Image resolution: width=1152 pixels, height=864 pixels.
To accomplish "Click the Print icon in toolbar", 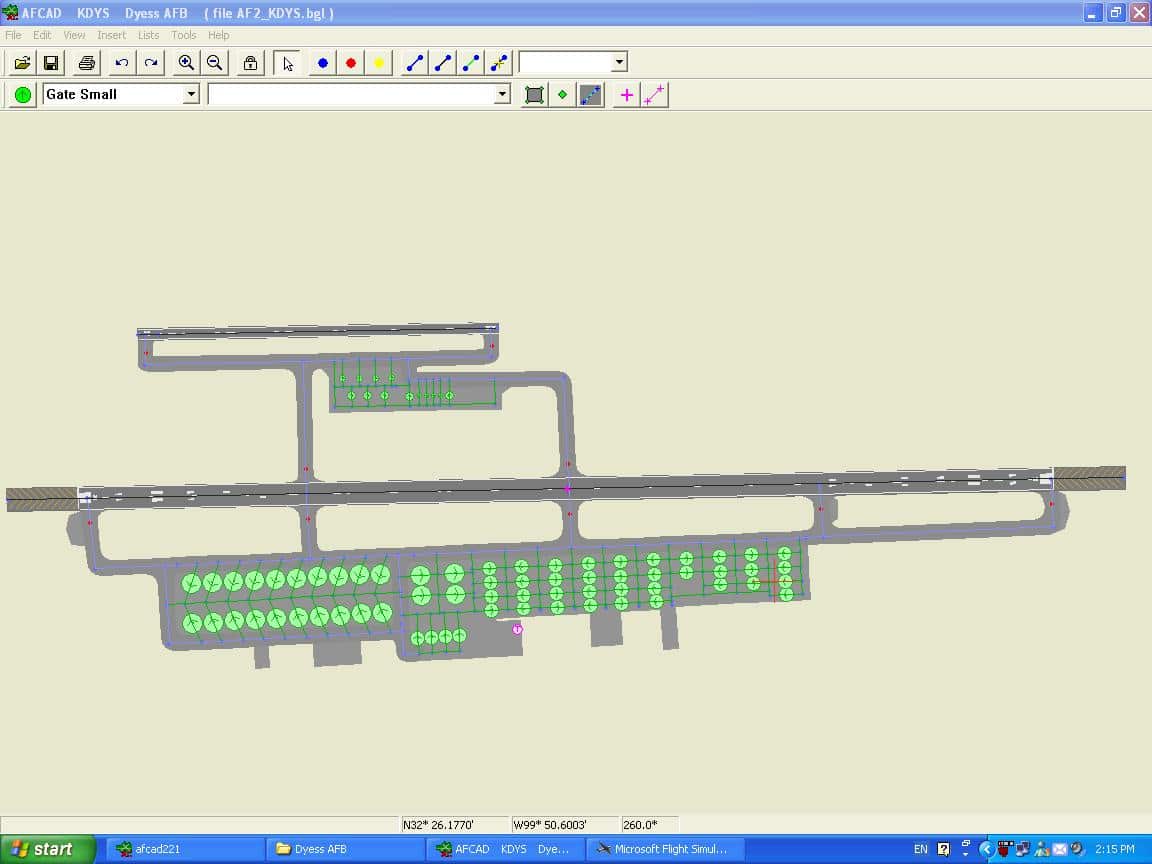I will (87, 63).
